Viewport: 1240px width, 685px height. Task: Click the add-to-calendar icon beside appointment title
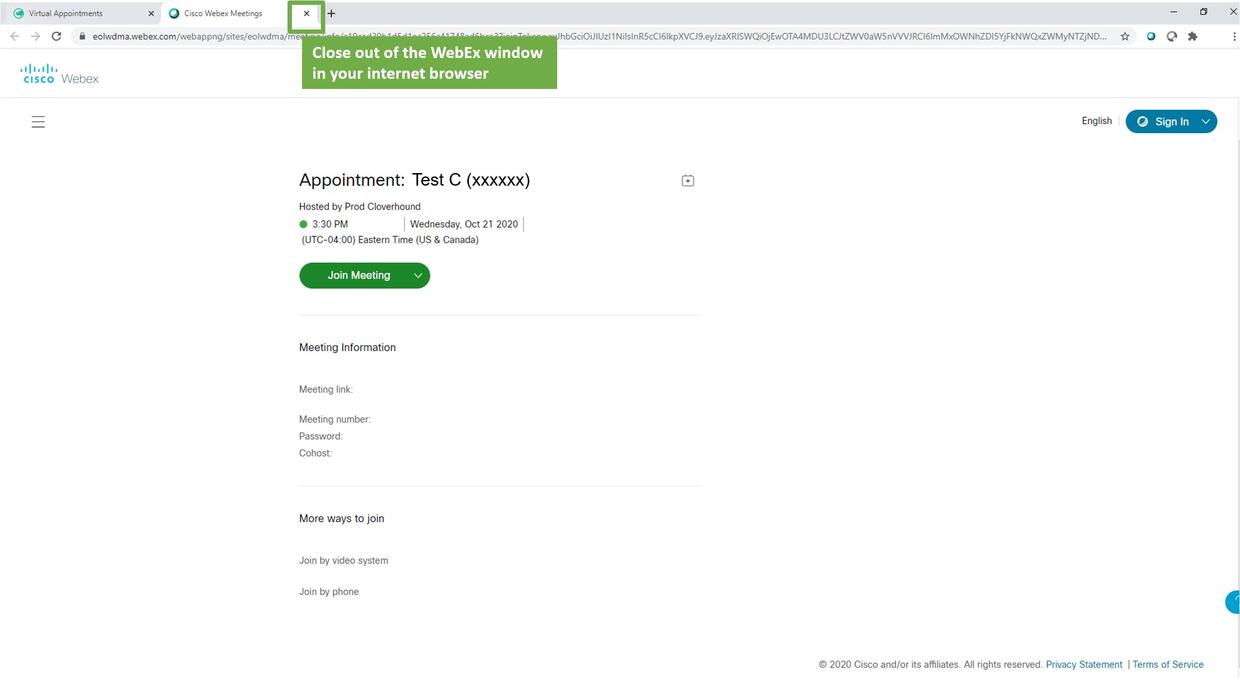[688, 181]
